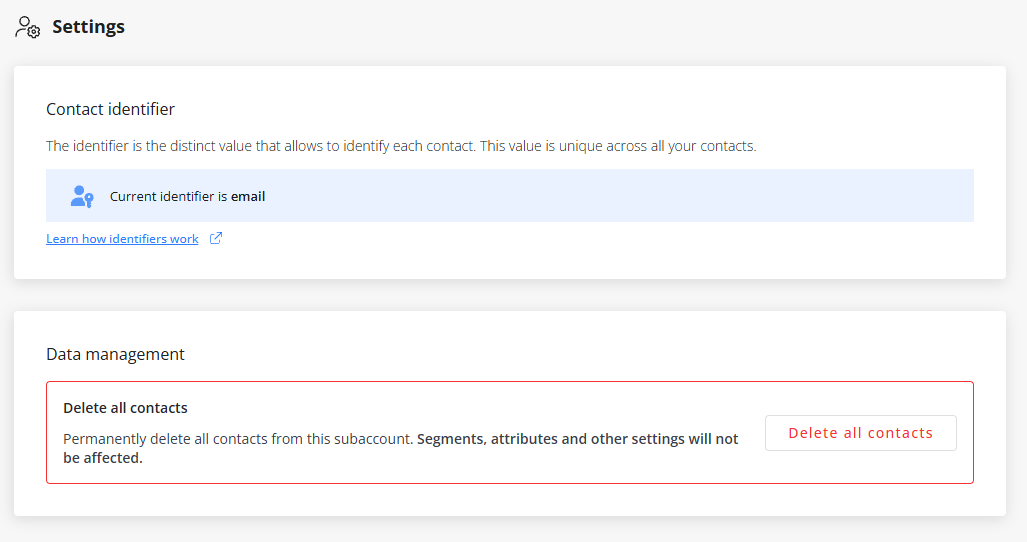This screenshot has height=542, width=1027.
Task: Click the text 'Current identifier is'
Action: 169,196
